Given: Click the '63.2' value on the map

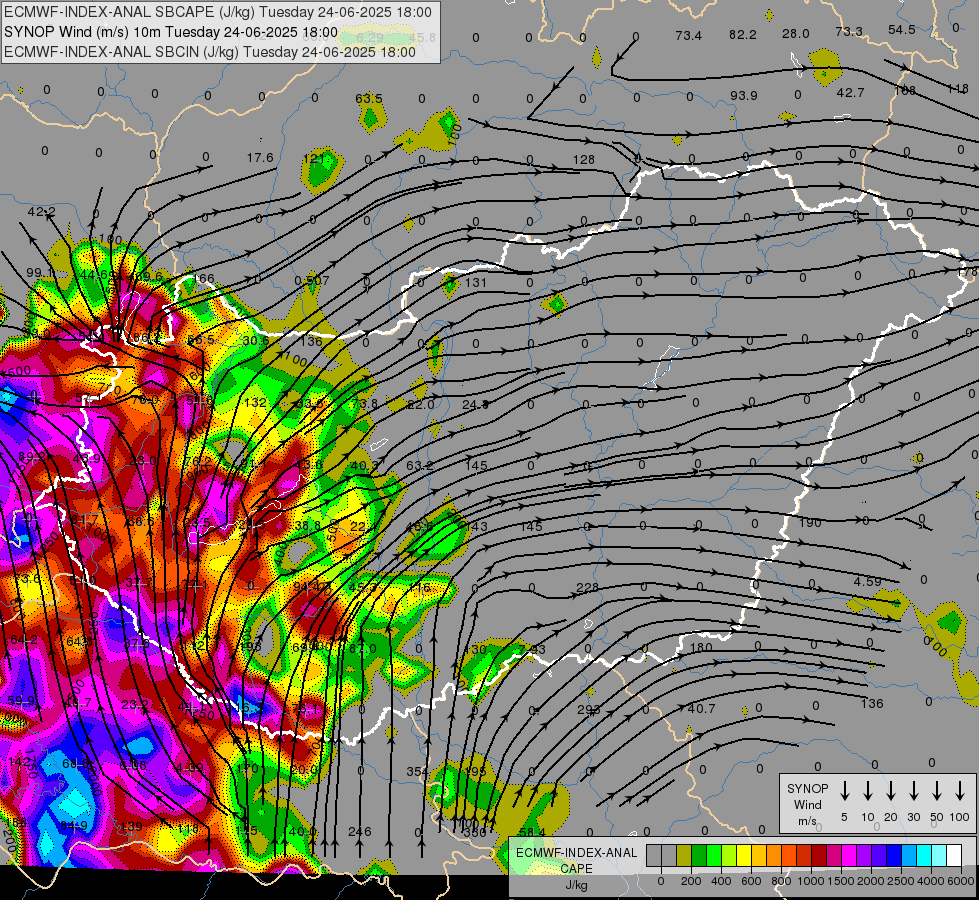Looking at the screenshot, I should coord(420,465).
